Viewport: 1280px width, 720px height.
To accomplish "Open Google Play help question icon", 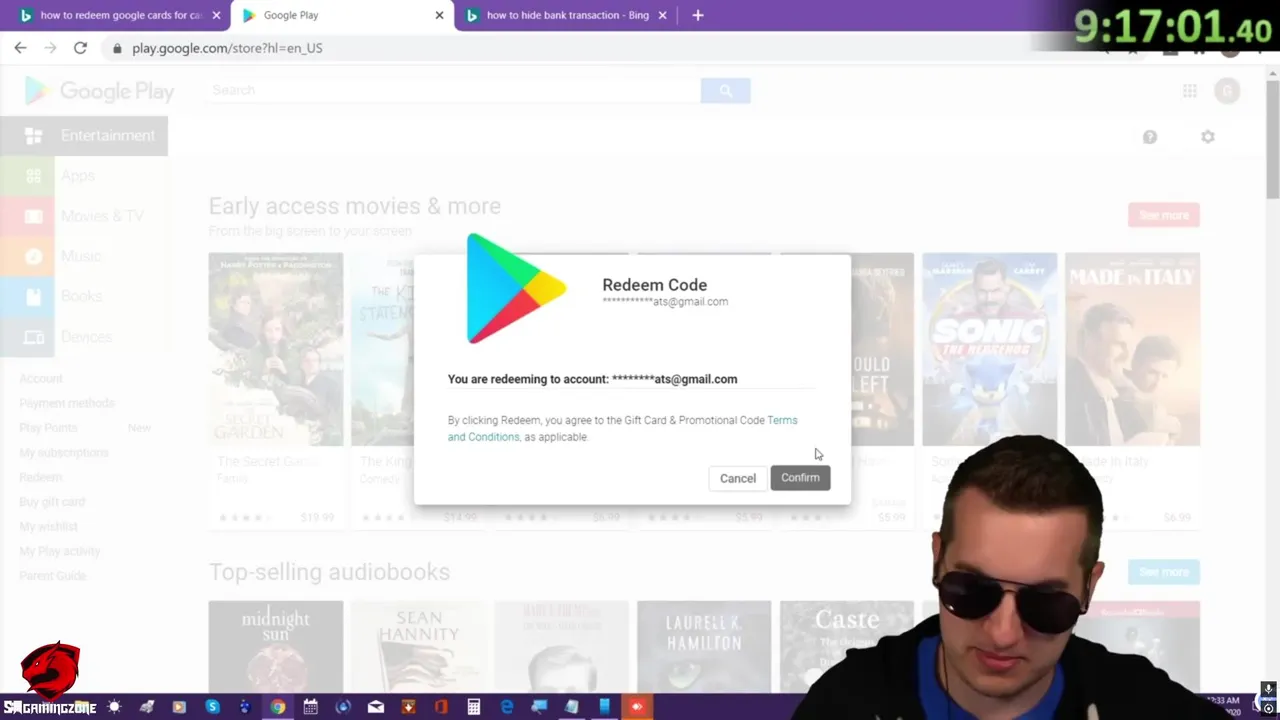I will (1150, 137).
